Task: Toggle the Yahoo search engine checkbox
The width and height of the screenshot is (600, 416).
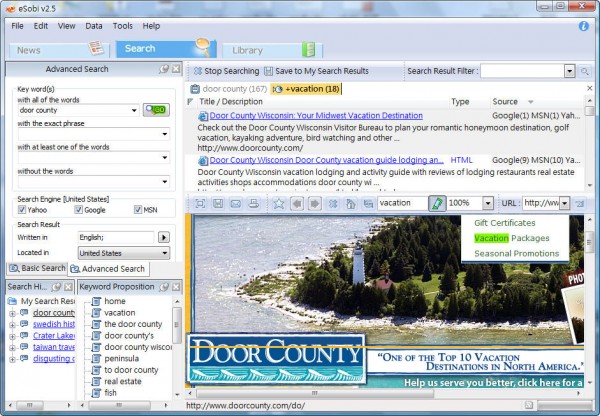Action: (21, 210)
